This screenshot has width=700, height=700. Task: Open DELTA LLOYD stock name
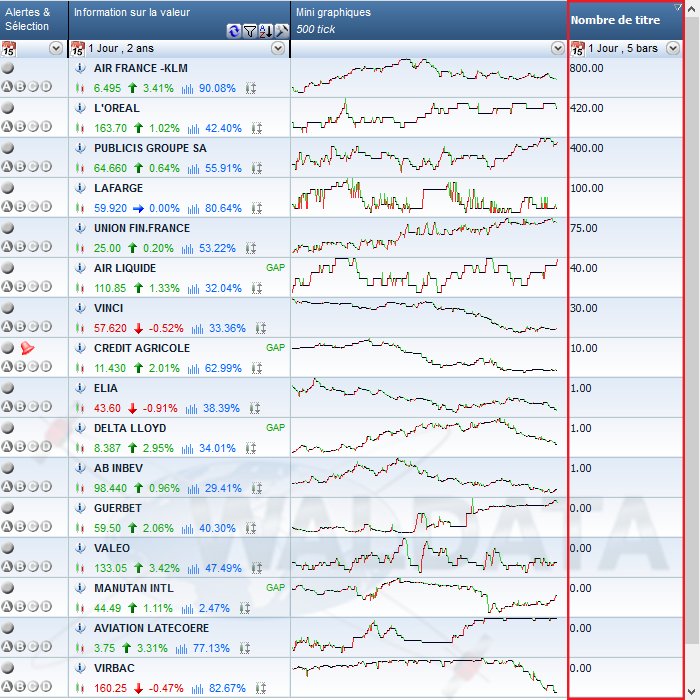130,428
